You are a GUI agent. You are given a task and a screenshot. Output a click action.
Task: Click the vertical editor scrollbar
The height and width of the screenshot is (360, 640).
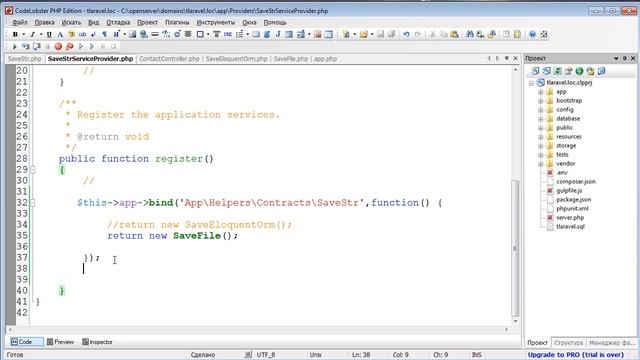(515, 248)
